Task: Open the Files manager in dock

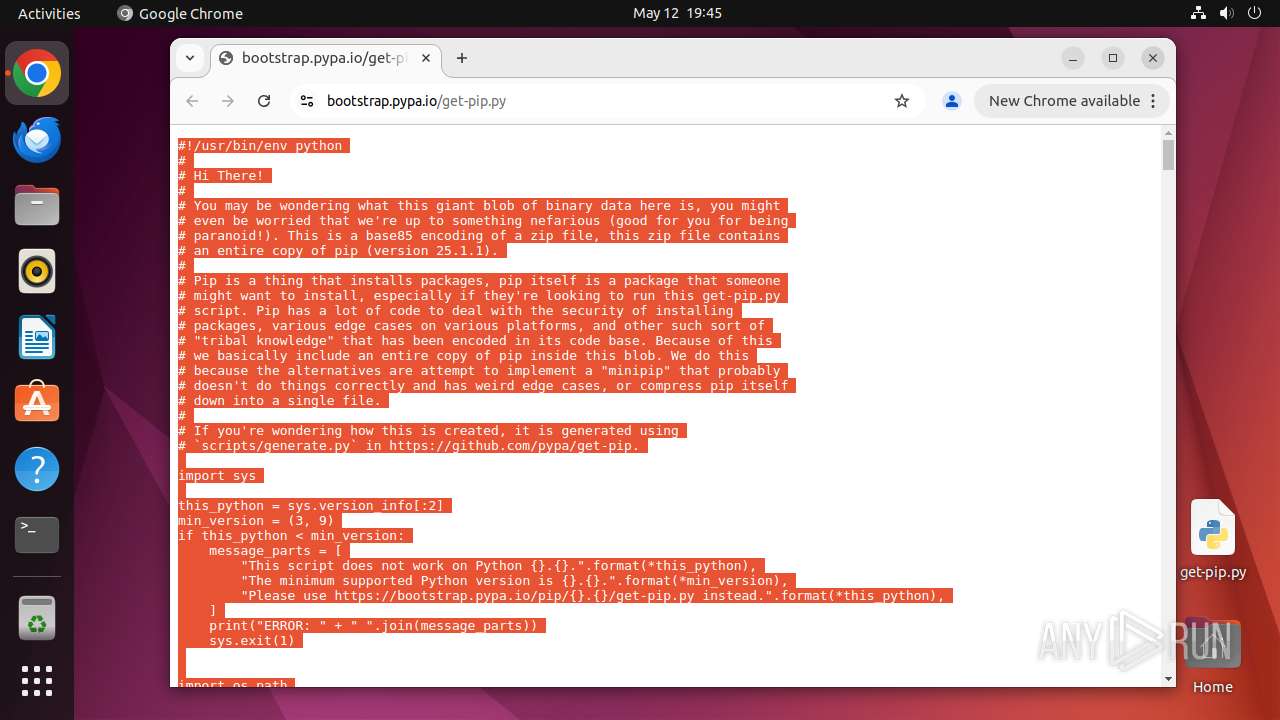Action: pyautogui.click(x=37, y=206)
